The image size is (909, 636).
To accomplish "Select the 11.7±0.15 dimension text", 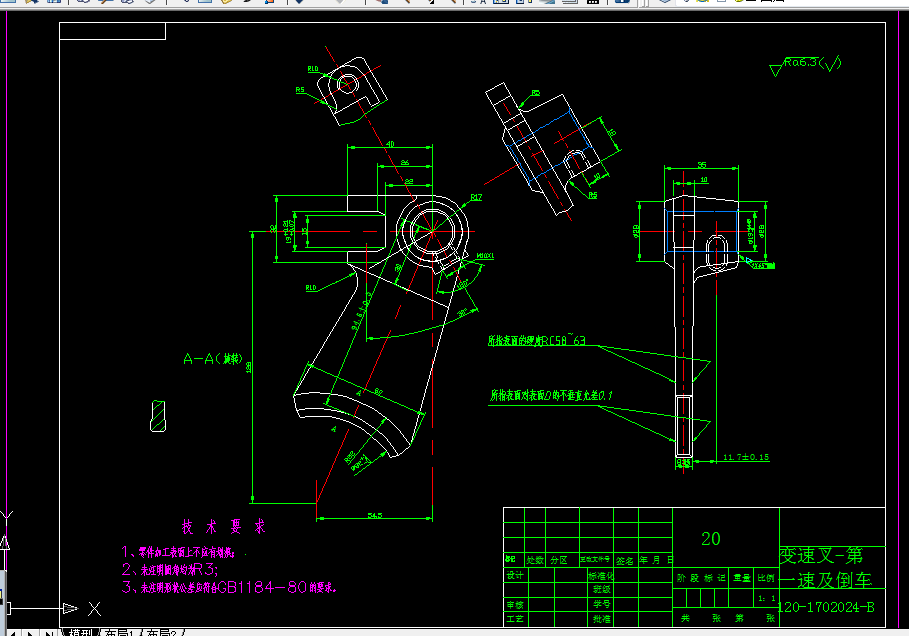I will 746,457.
